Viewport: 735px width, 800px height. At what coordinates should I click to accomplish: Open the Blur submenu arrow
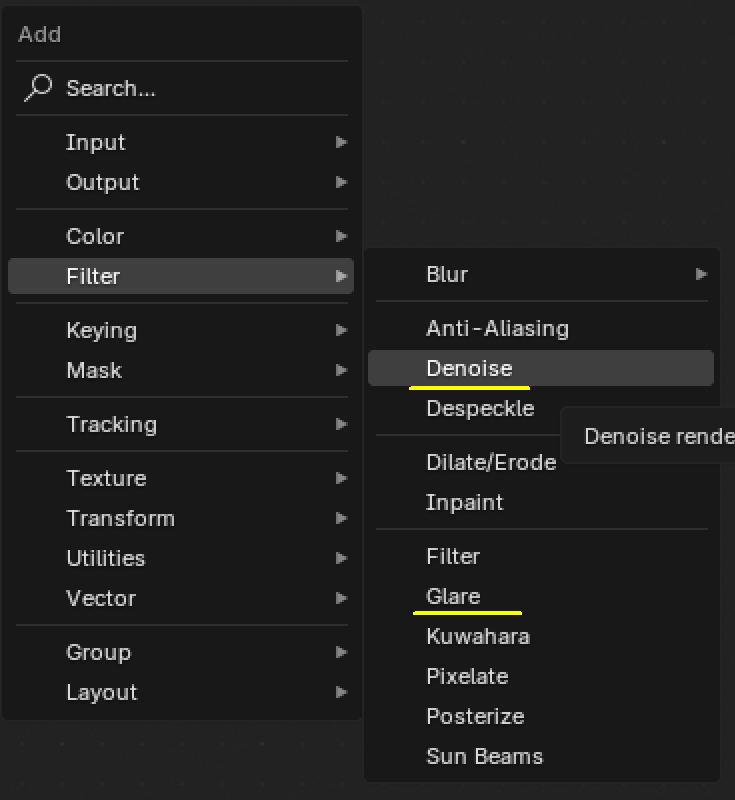701,274
